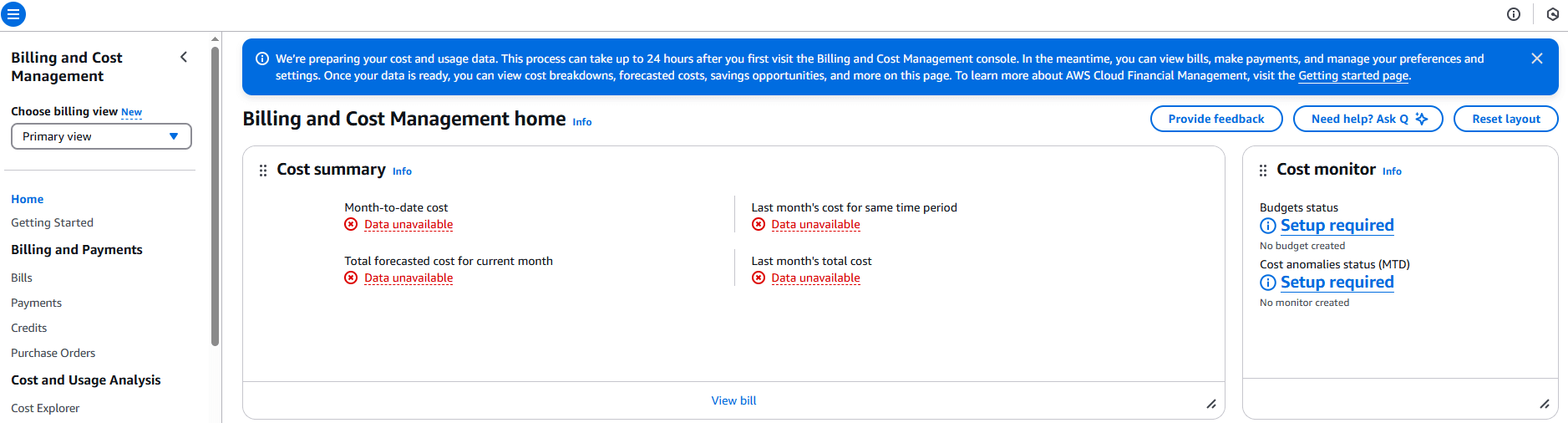Click the Provide feedback button
This screenshot has width=1568, height=423.
coord(1215,119)
